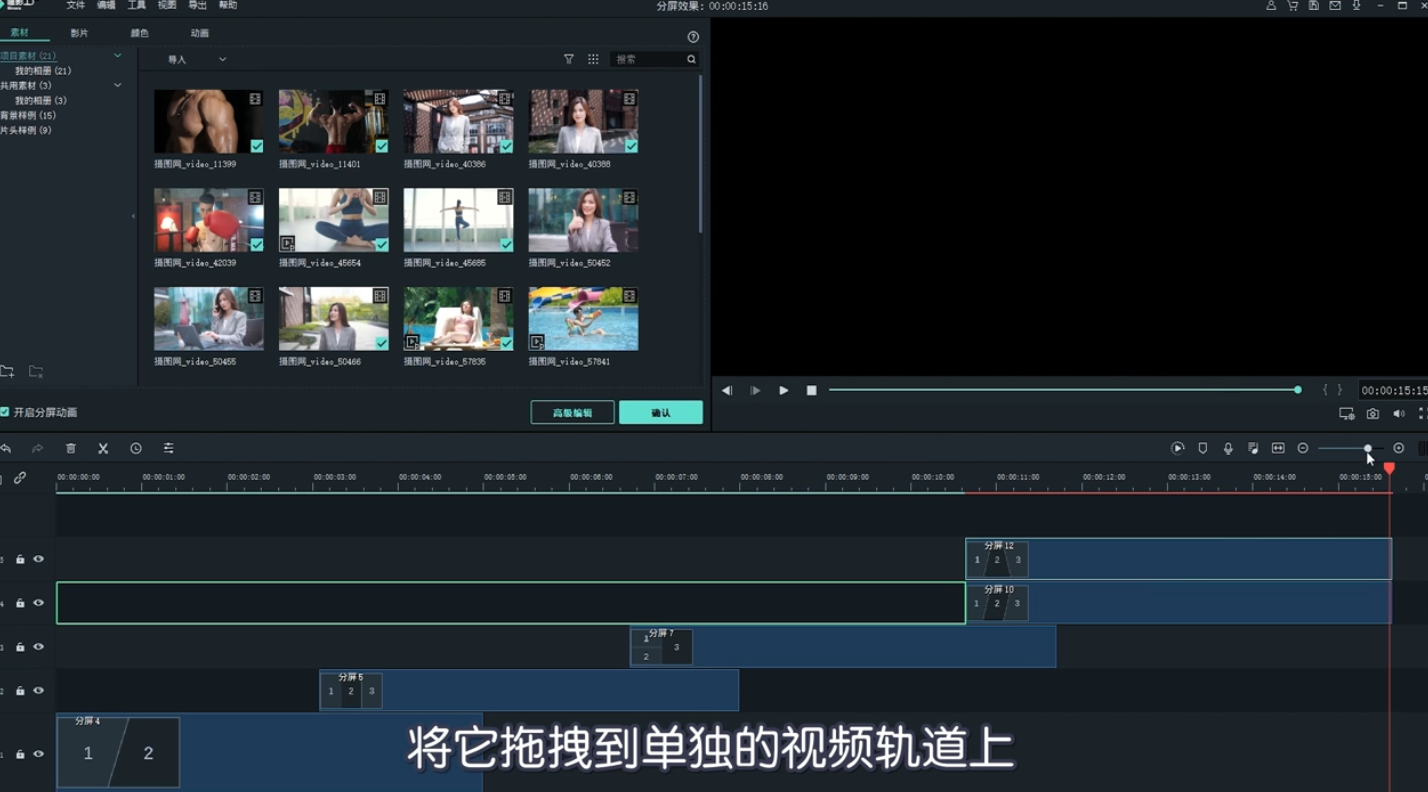Switch view with the grid dots icon
The height and width of the screenshot is (792, 1428).
tap(593, 59)
